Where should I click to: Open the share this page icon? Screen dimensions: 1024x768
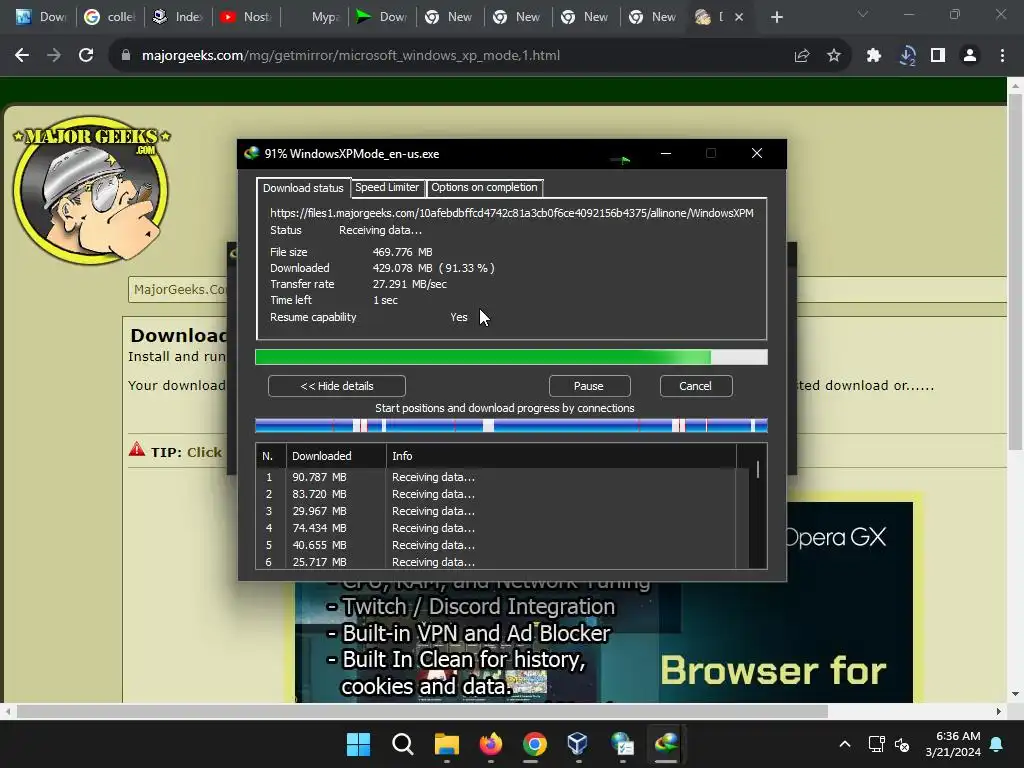[x=802, y=56]
